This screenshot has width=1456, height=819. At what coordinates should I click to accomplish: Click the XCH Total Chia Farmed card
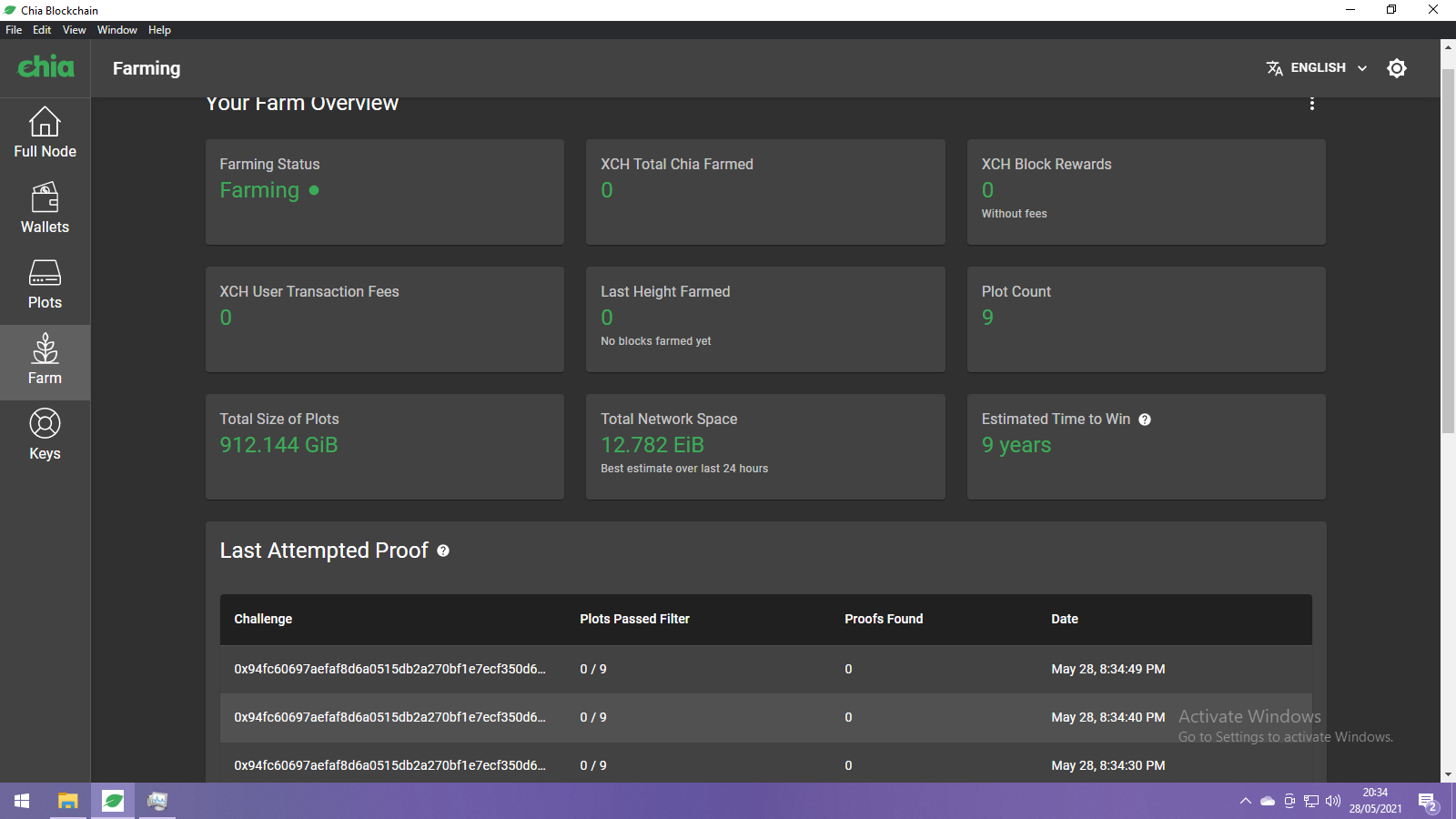(x=765, y=192)
